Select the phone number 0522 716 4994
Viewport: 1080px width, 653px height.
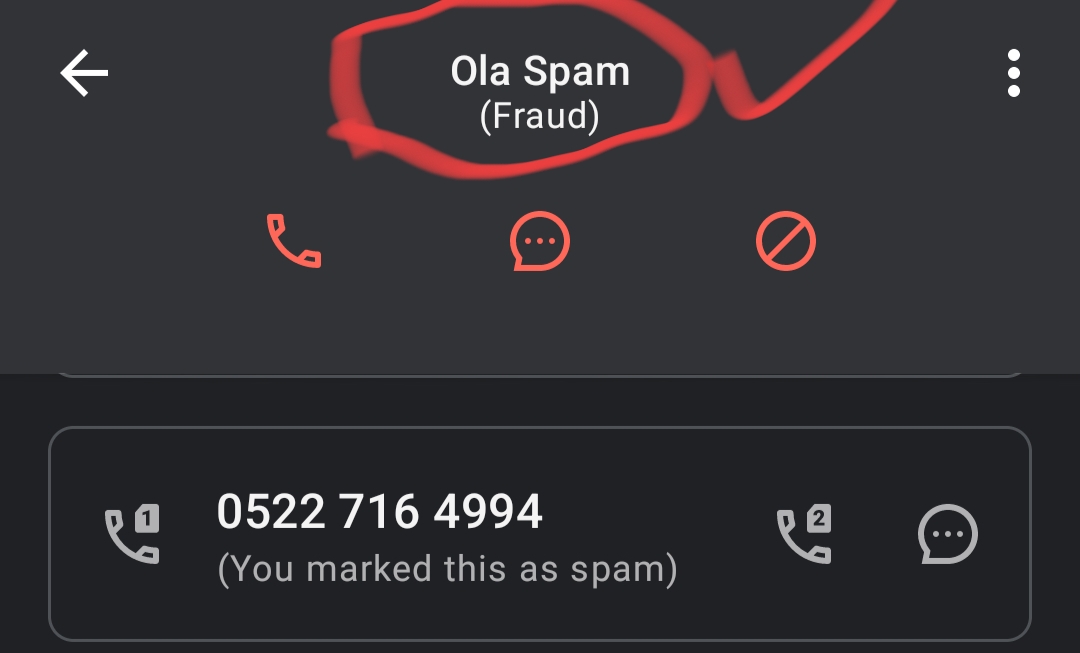380,512
